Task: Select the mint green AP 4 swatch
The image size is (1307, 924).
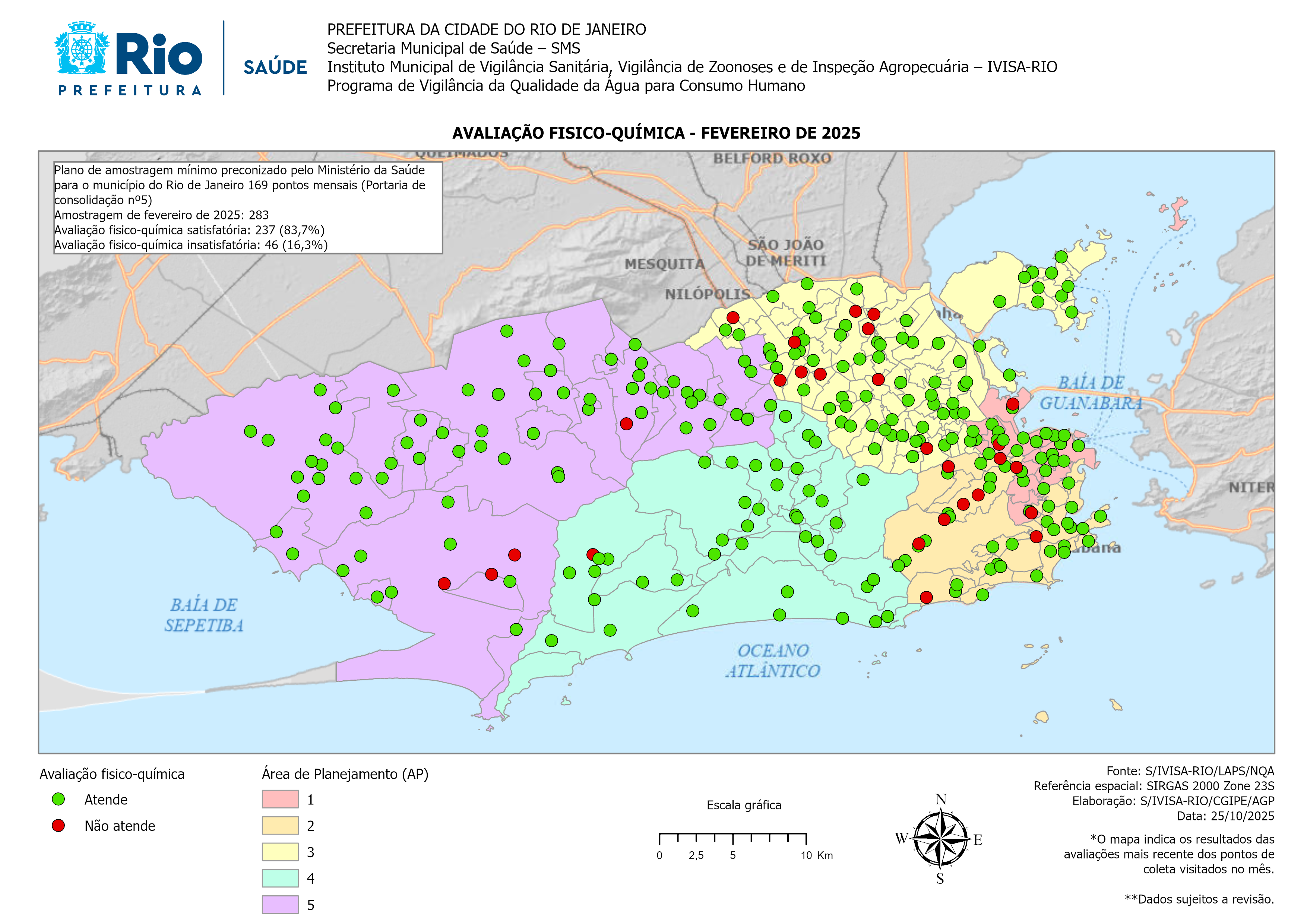Action: tap(280, 878)
